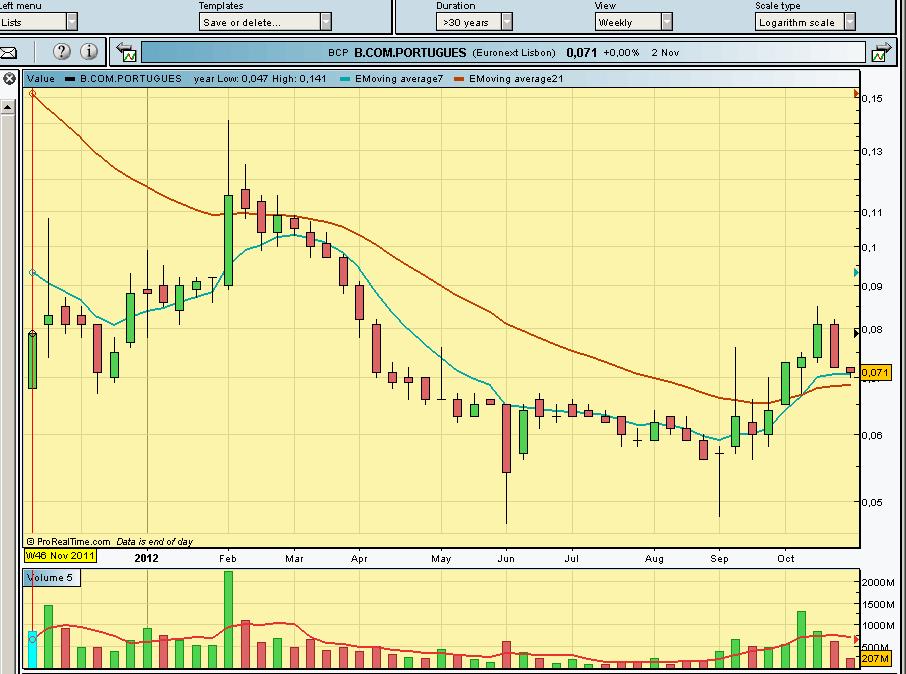Open the Volume 5 indicator label
906x674 pixels.
tap(51, 577)
